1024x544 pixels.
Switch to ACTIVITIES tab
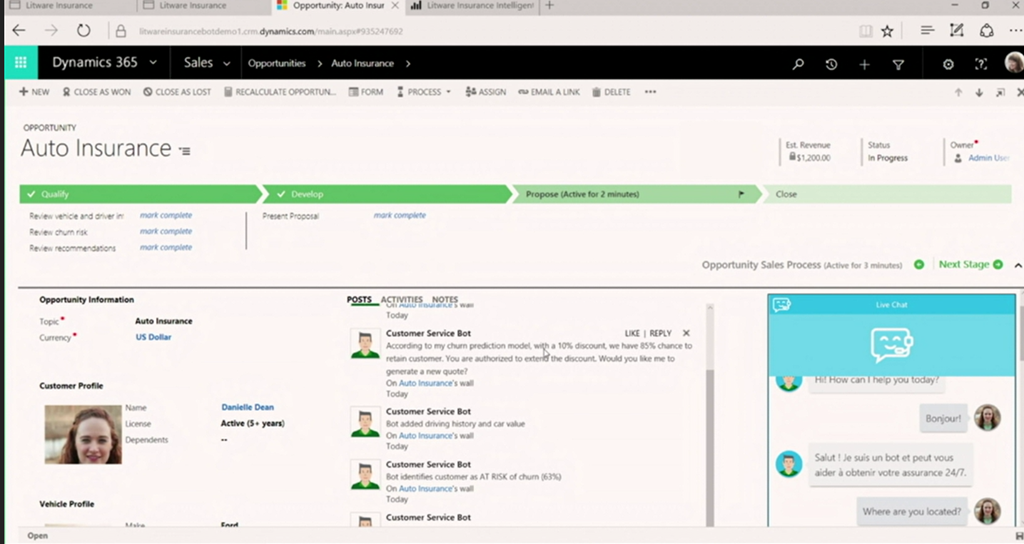402,299
